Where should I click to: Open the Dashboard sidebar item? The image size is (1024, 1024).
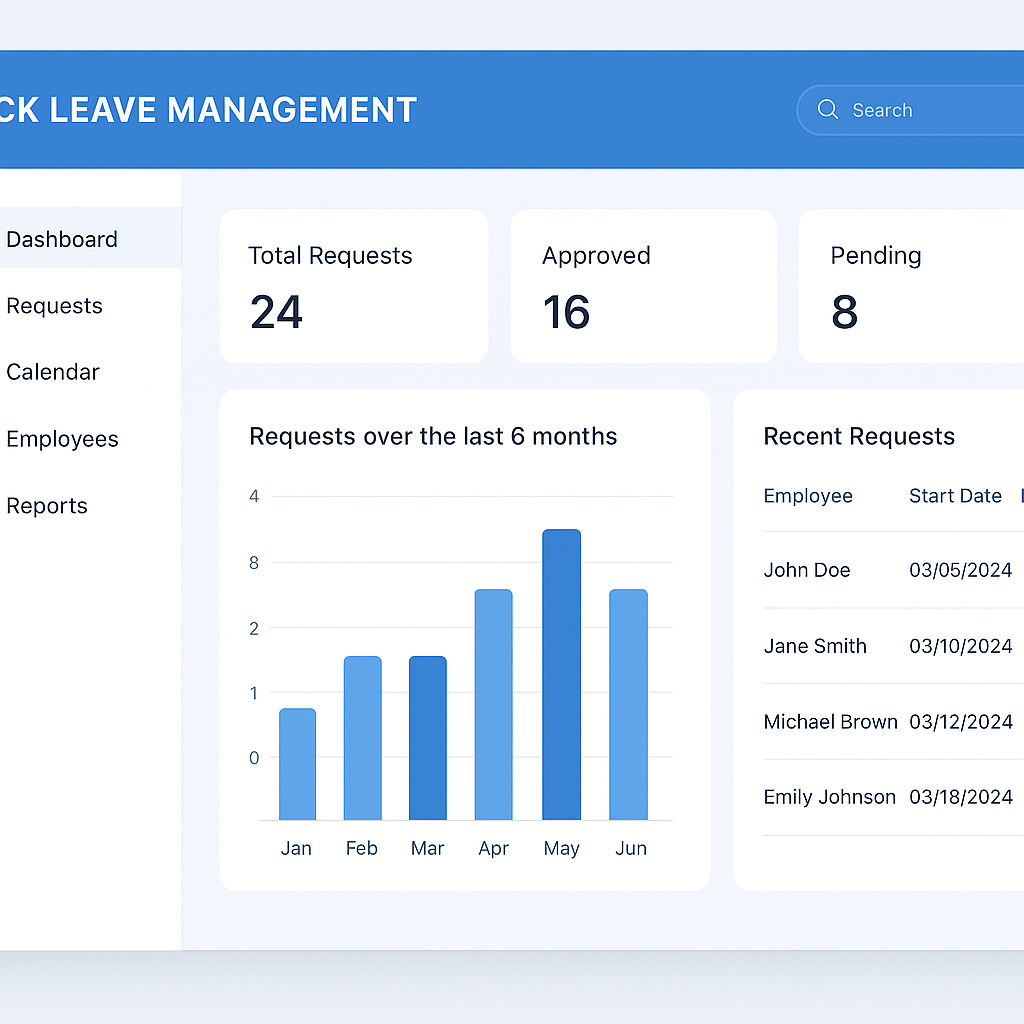pos(62,239)
